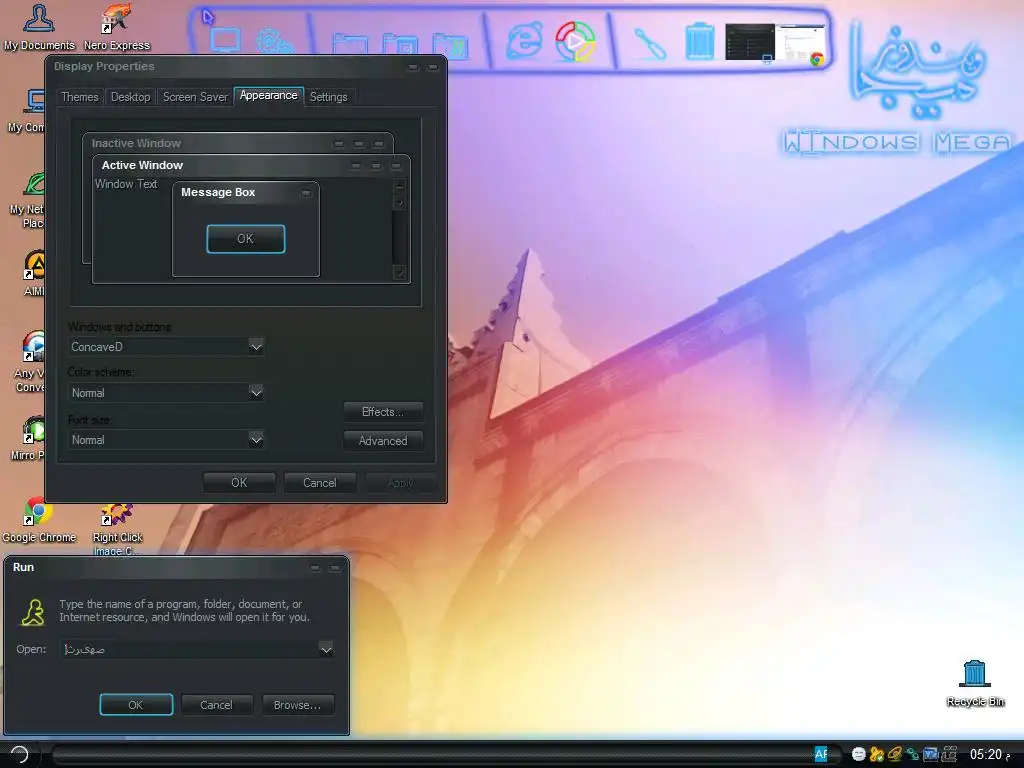Open Windows and buttons dropdown showing ConcaveD
Viewport: 1024px width, 768px height.
[x=166, y=347]
